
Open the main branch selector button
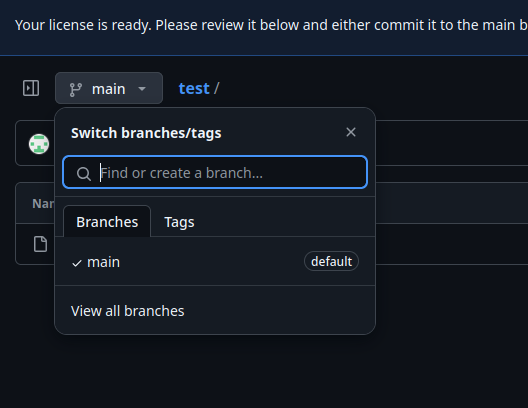(109, 88)
